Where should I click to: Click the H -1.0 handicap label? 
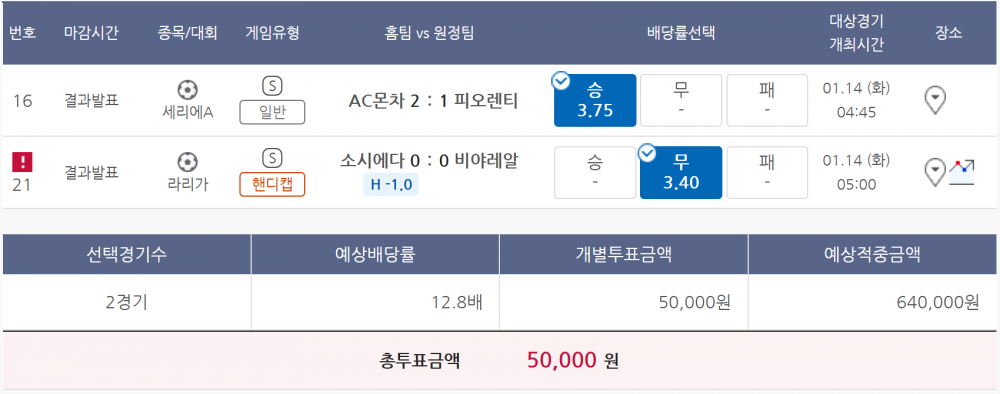pos(391,186)
